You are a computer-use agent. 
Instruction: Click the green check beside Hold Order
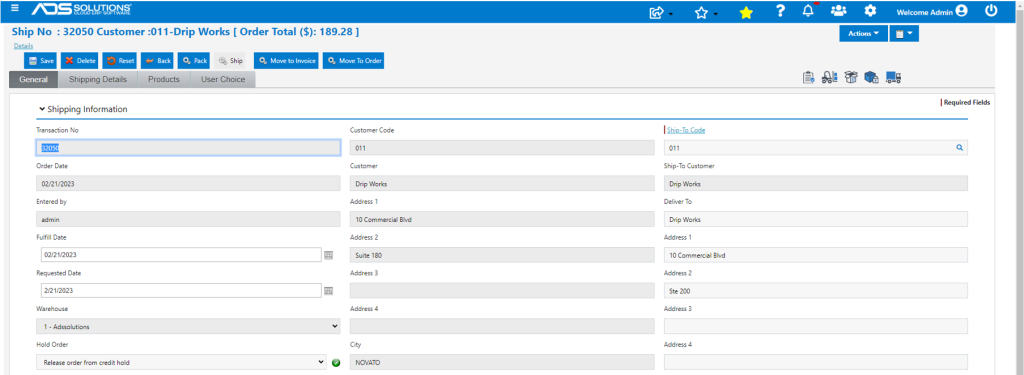[x=336, y=362]
